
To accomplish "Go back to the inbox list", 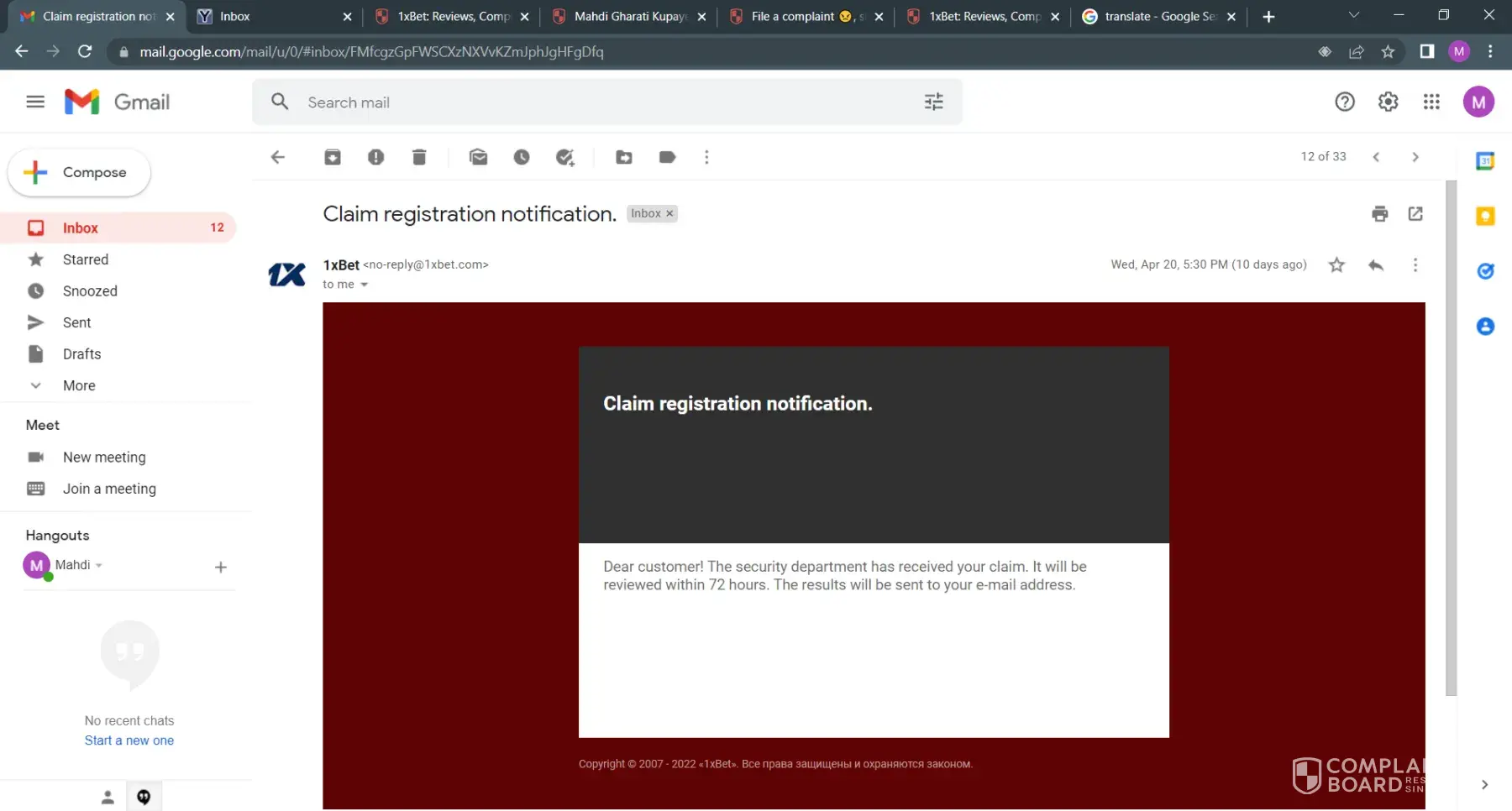I will pos(278,157).
